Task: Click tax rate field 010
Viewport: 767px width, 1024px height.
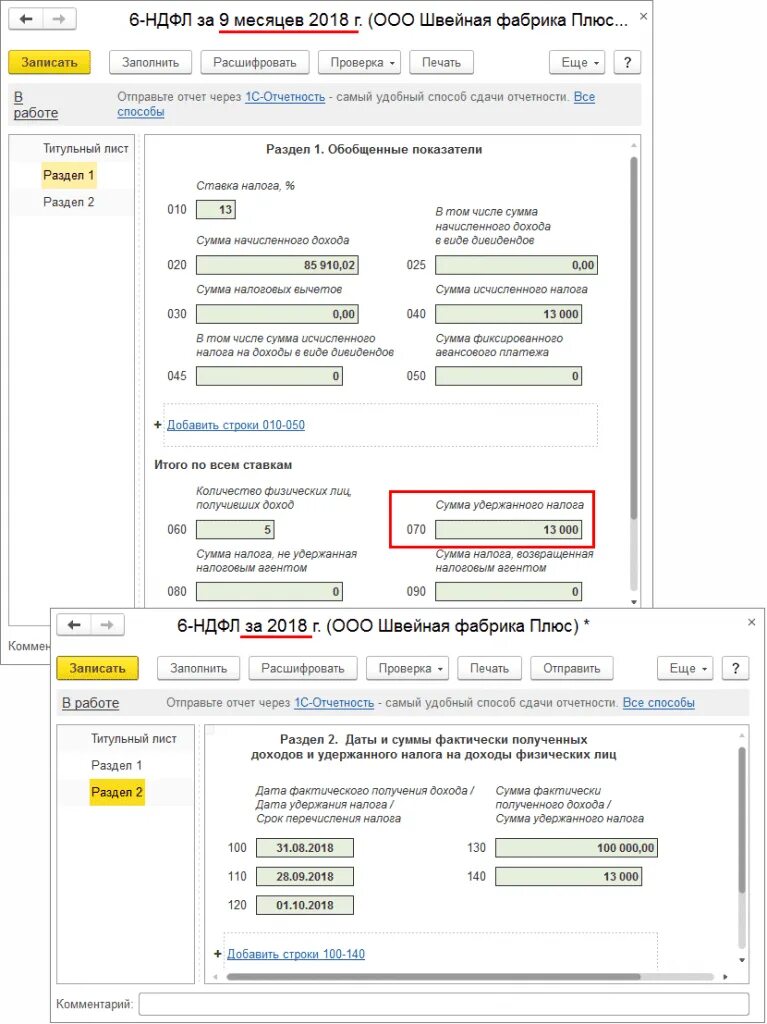Action: point(216,210)
